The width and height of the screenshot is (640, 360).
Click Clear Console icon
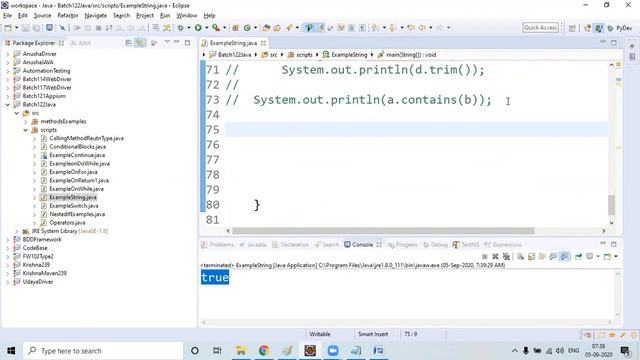tap(520, 256)
